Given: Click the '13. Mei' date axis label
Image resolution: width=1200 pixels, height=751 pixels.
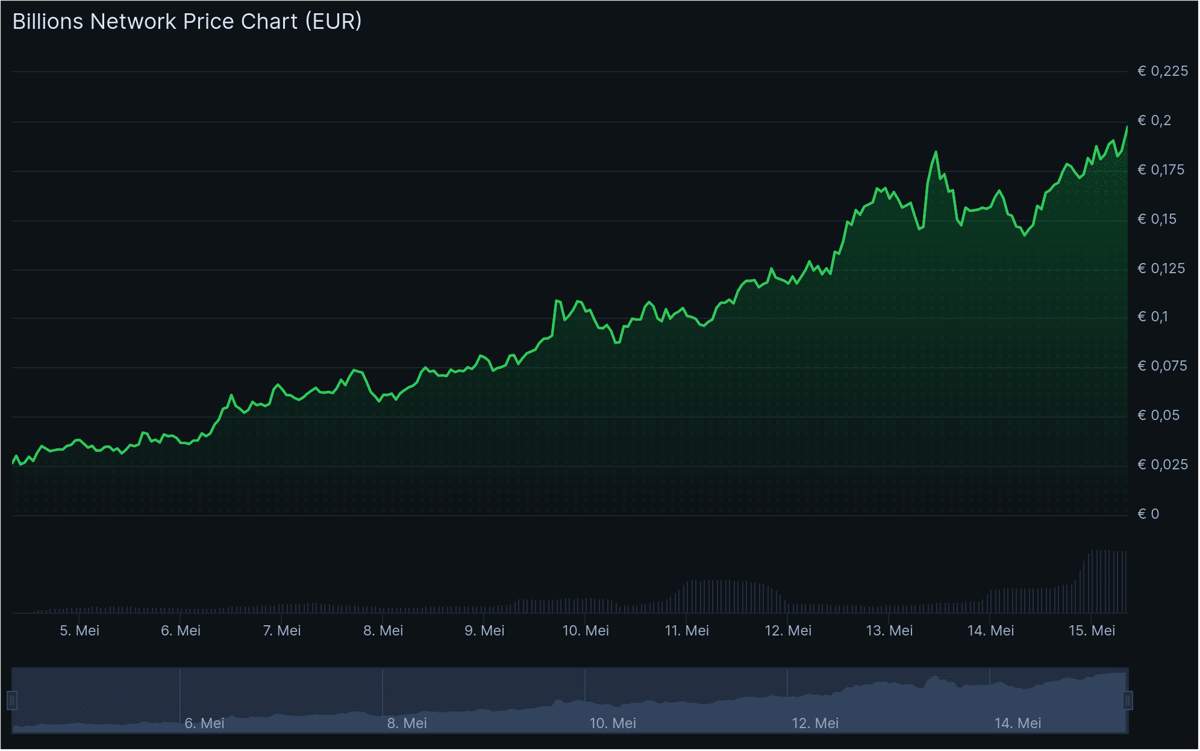Looking at the screenshot, I should click(x=889, y=631).
